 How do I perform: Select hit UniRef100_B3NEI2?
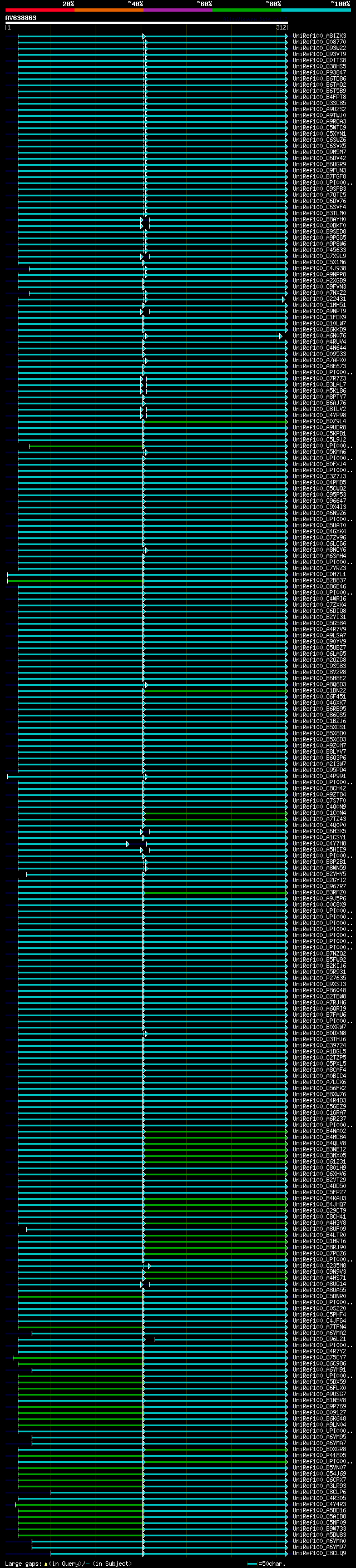319,1149
